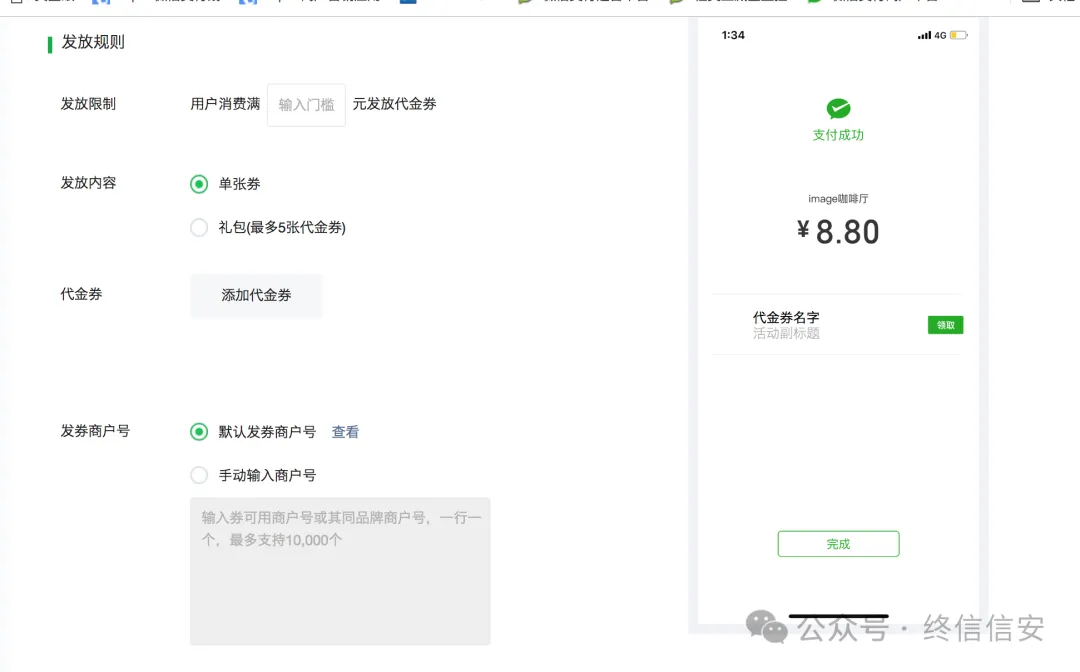
Task: Click the merchant number textarea below 手动输入商户号
Action: click(x=339, y=570)
